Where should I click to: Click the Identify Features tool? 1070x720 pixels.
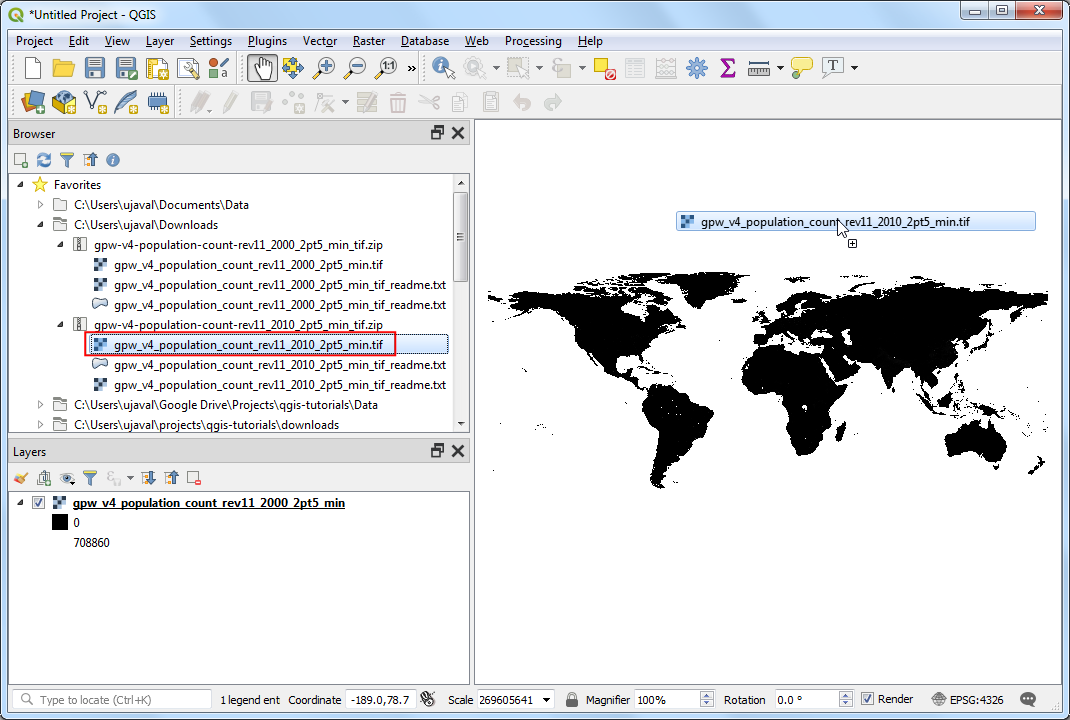click(443, 68)
